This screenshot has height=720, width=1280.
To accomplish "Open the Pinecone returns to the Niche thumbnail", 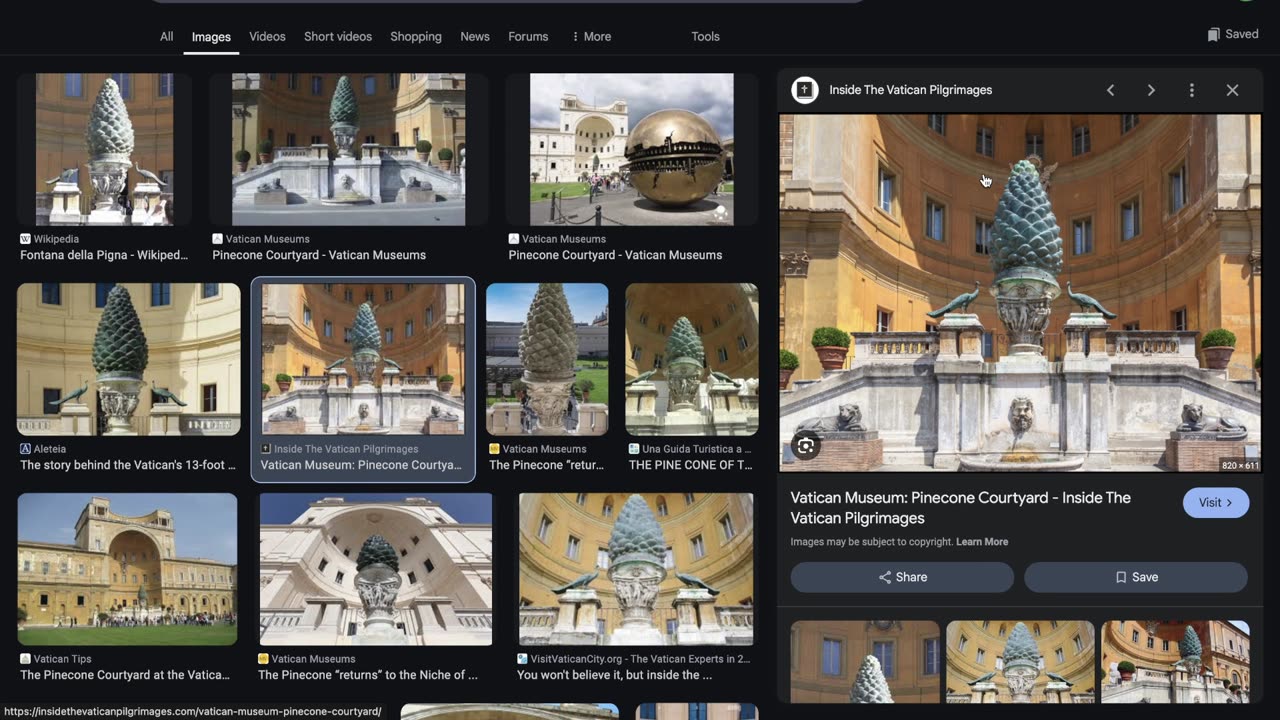I will [376, 569].
